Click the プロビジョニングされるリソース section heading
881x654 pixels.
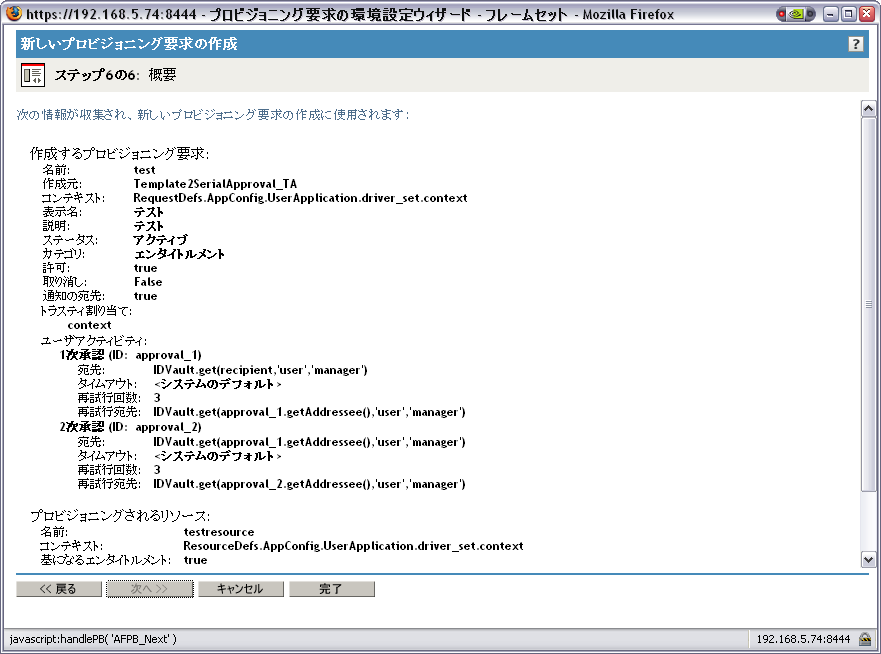click(120, 516)
